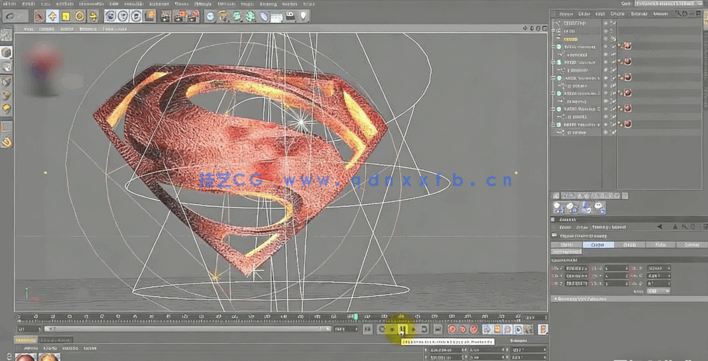
Task: Click the layout field at top right
Action: [670, 3]
